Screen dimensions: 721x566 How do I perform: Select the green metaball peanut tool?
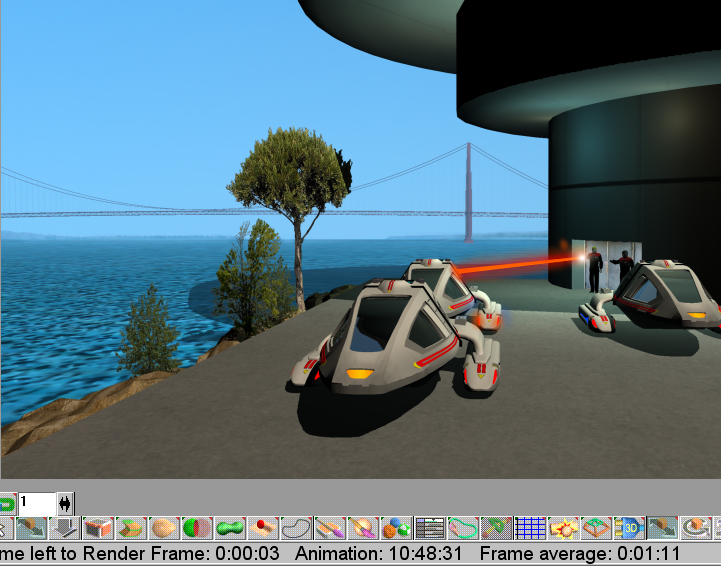230,528
